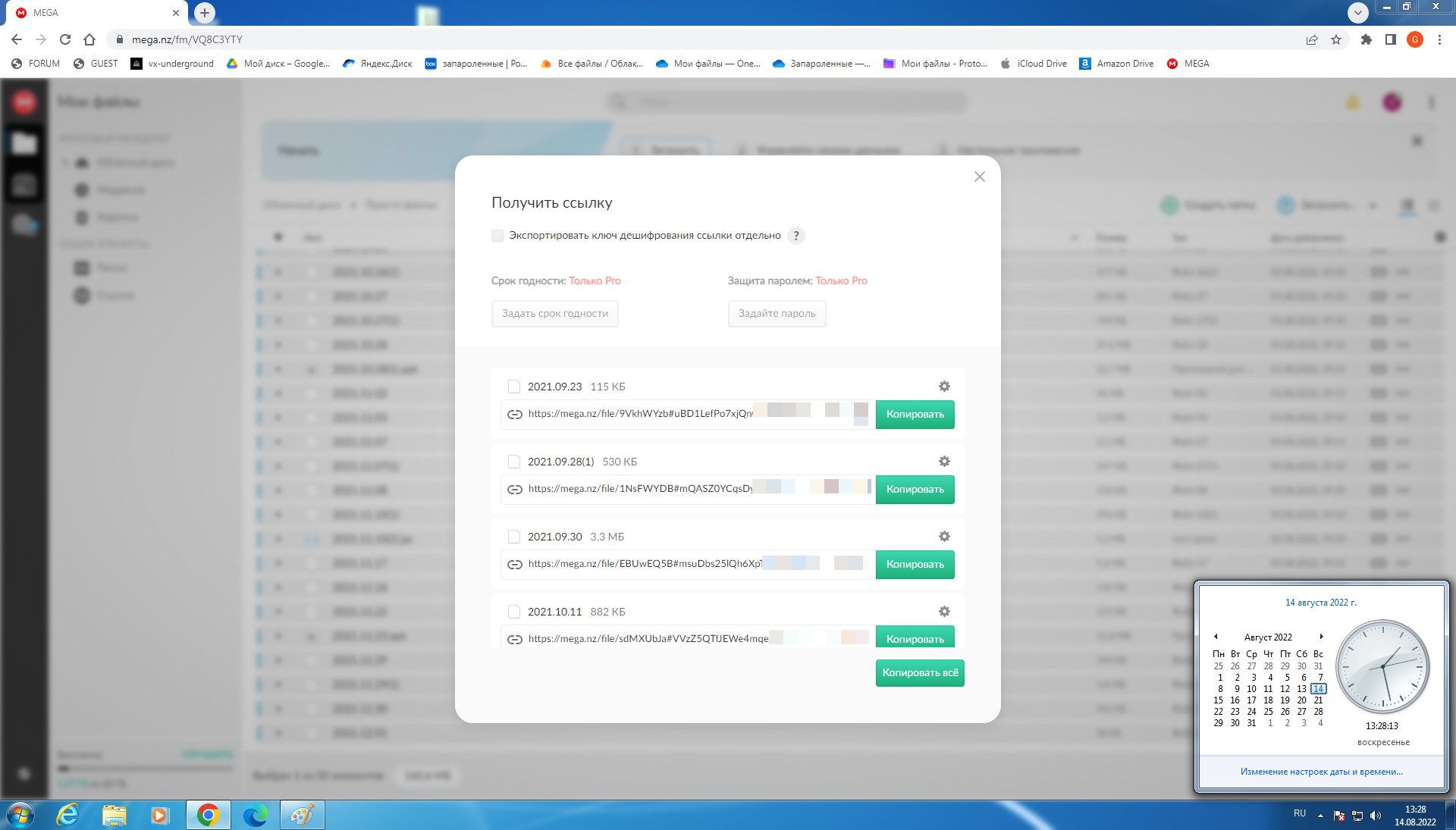Open gear options for 2021.10.11
Image resolution: width=1456 pixels, height=830 pixels.
944,612
